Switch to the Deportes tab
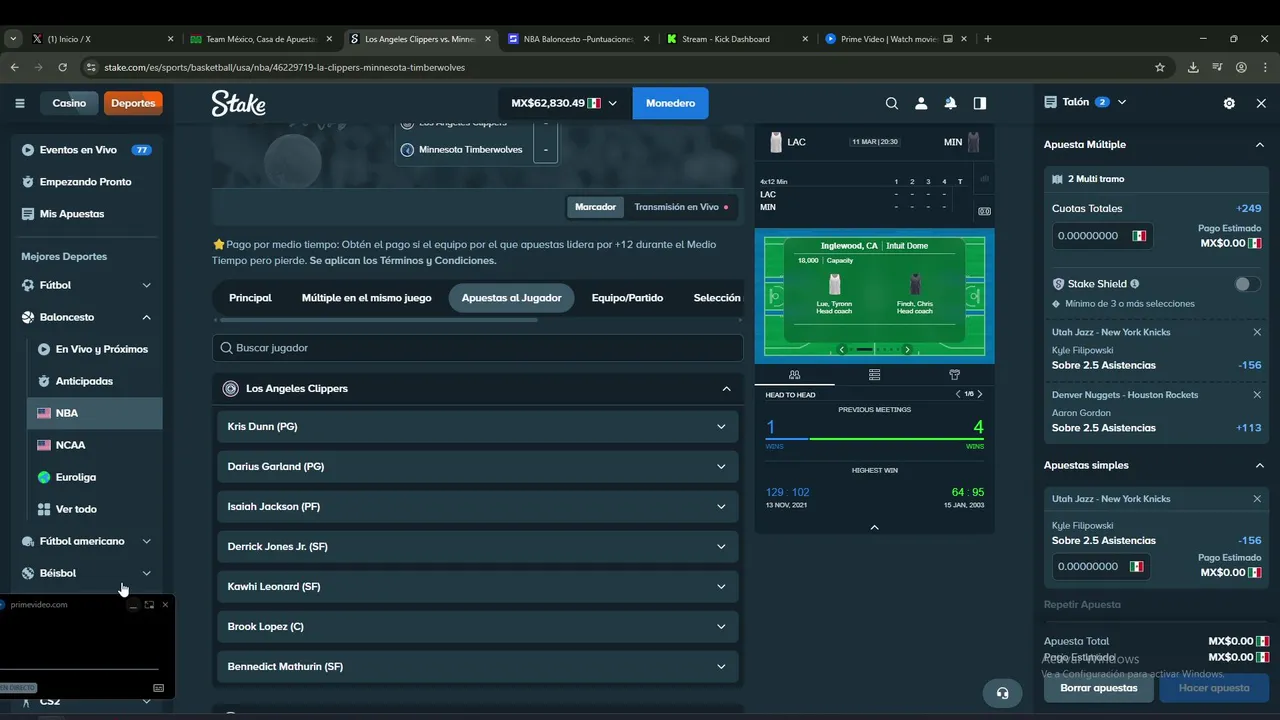The height and width of the screenshot is (720, 1280). point(133,103)
